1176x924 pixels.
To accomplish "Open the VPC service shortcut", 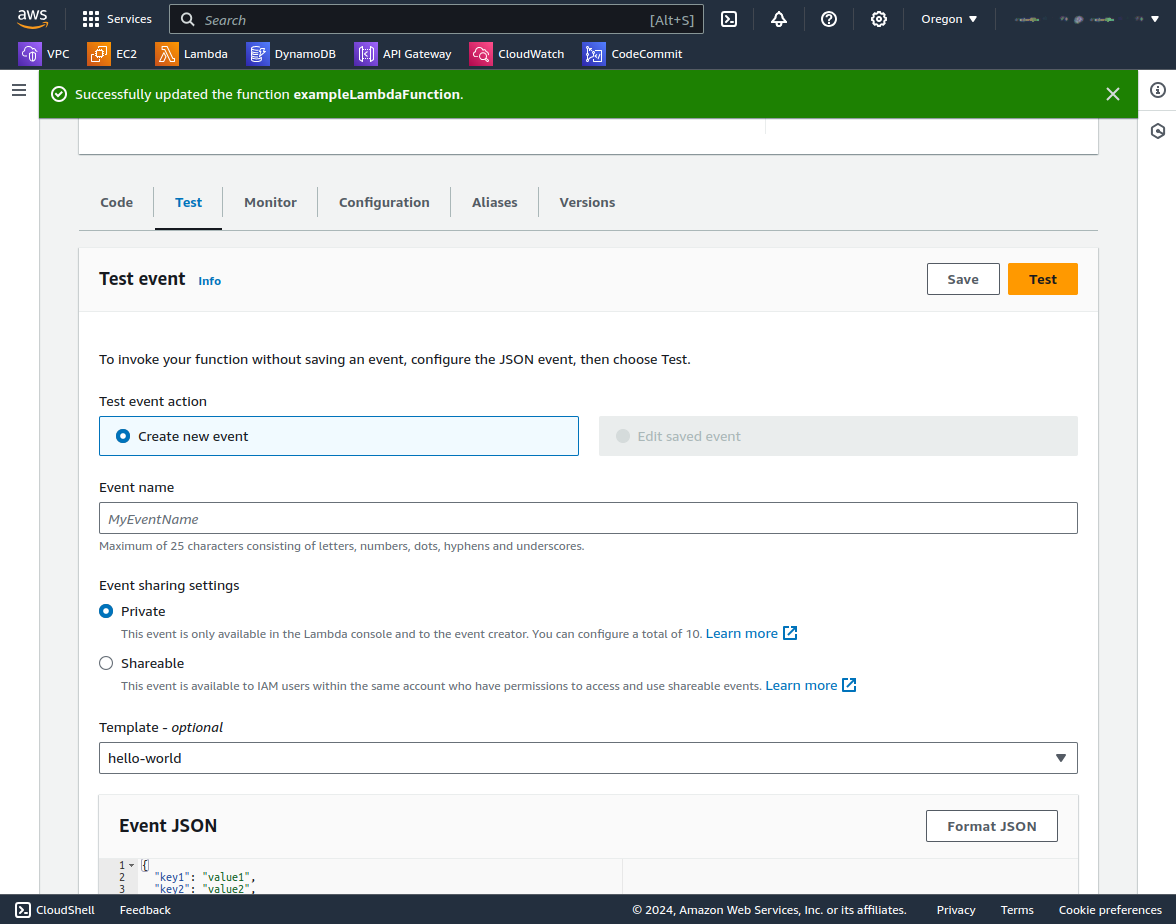I will pos(44,54).
